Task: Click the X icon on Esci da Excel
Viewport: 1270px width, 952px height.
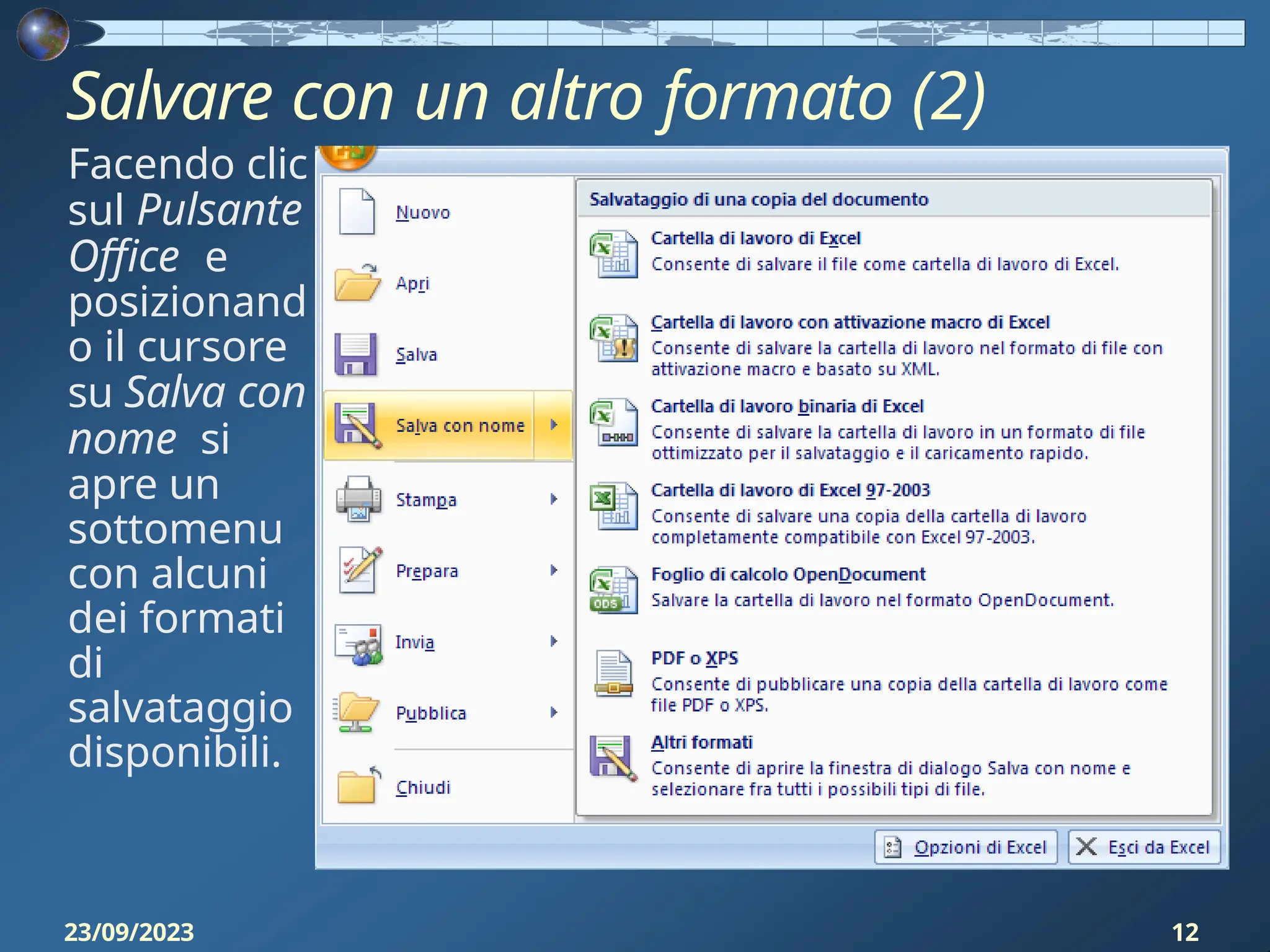Action: (1086, 847)
